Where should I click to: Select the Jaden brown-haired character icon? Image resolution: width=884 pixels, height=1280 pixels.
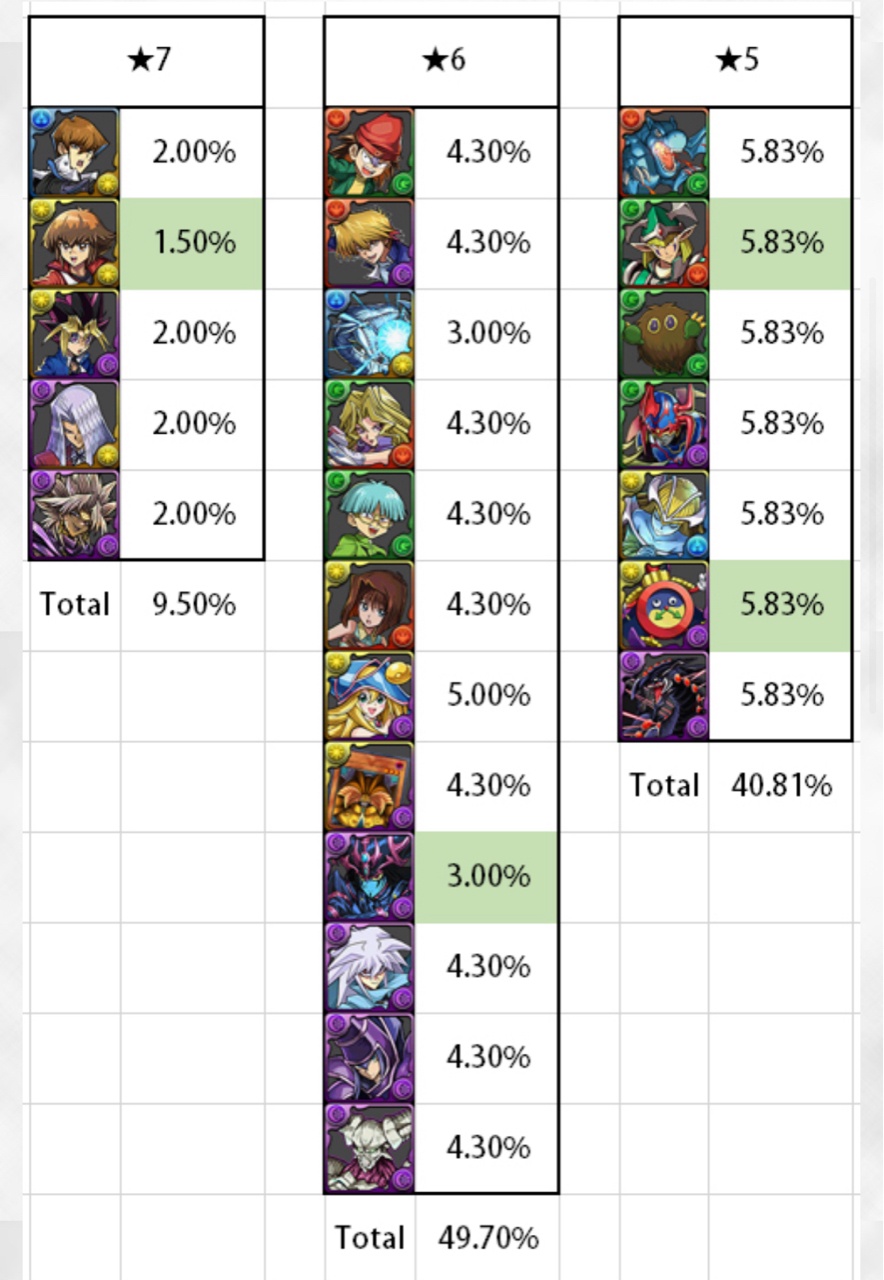[x=74, y=243]
